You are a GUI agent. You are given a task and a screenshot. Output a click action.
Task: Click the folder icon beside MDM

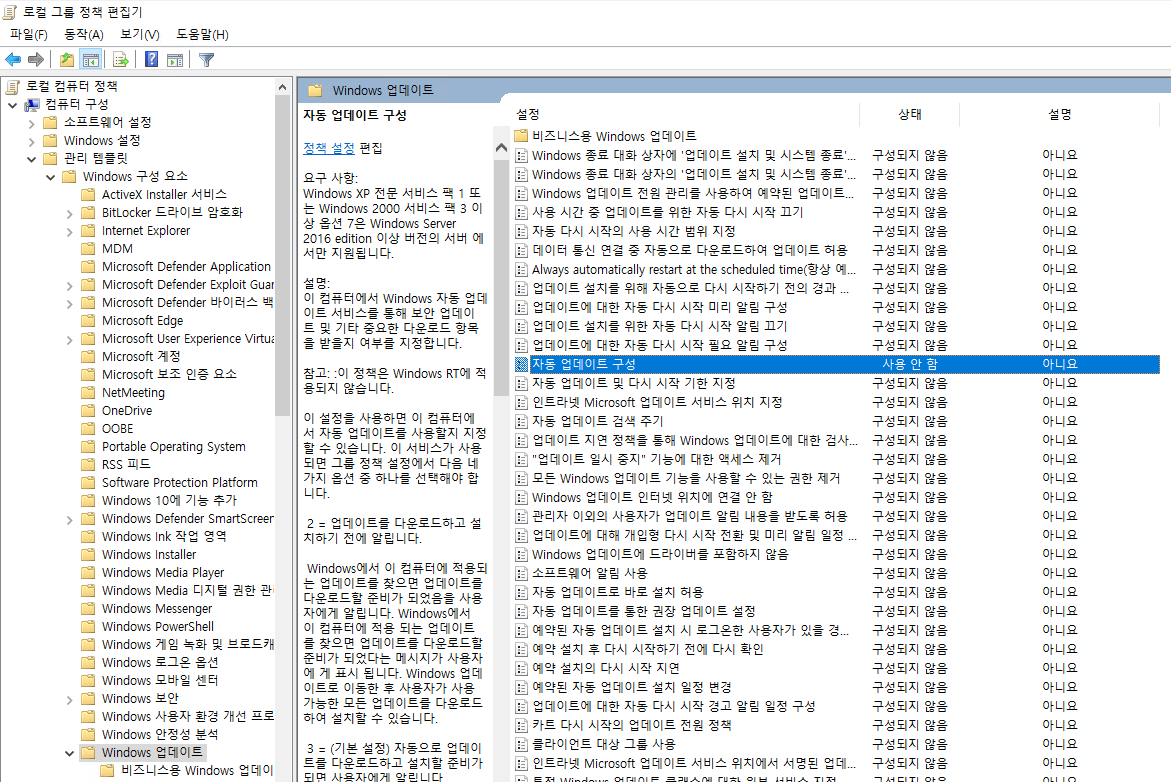click(x=88, y=249)
